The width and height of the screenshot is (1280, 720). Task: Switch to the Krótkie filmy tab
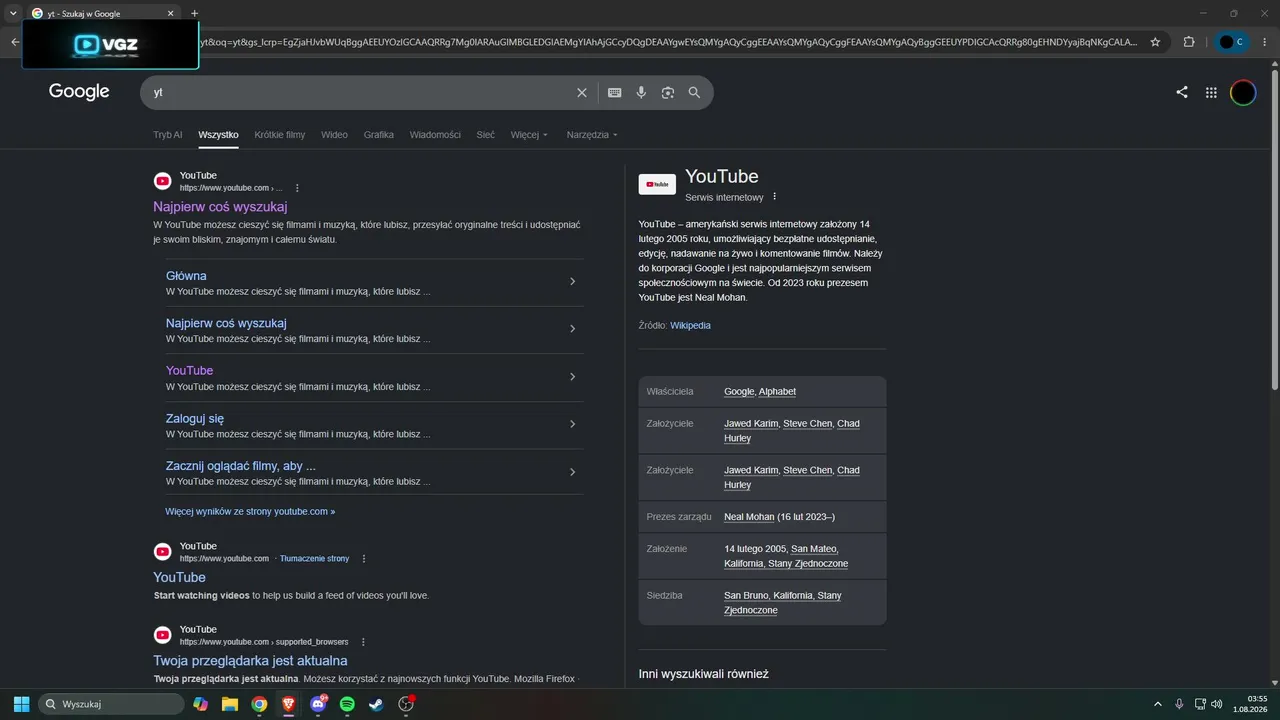point(280,135)
